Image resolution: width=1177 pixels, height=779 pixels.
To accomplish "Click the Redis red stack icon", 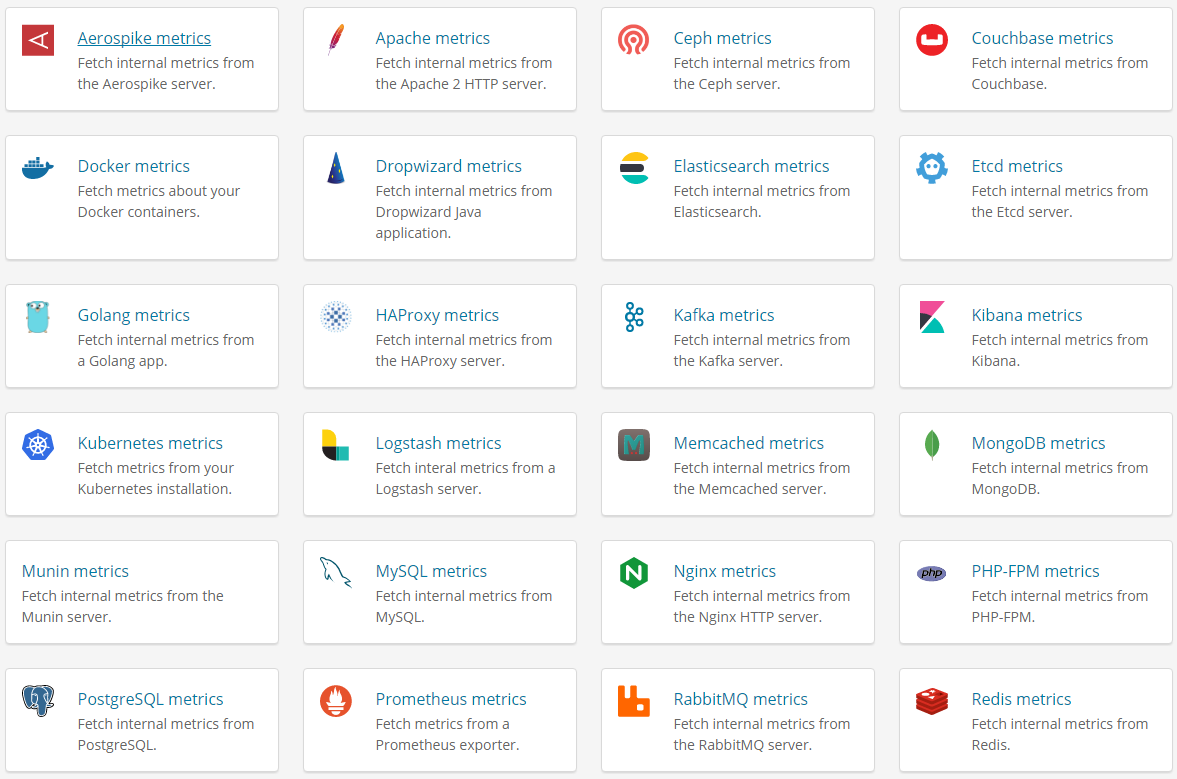I will pos(932,701).
